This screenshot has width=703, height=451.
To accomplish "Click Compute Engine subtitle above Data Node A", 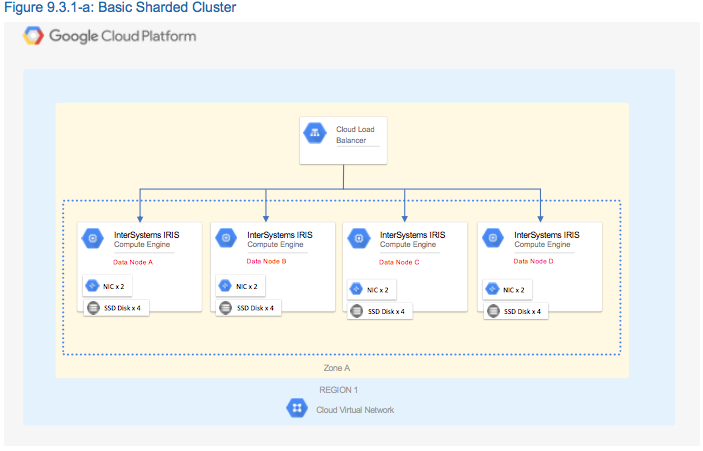I will point(142,244).
